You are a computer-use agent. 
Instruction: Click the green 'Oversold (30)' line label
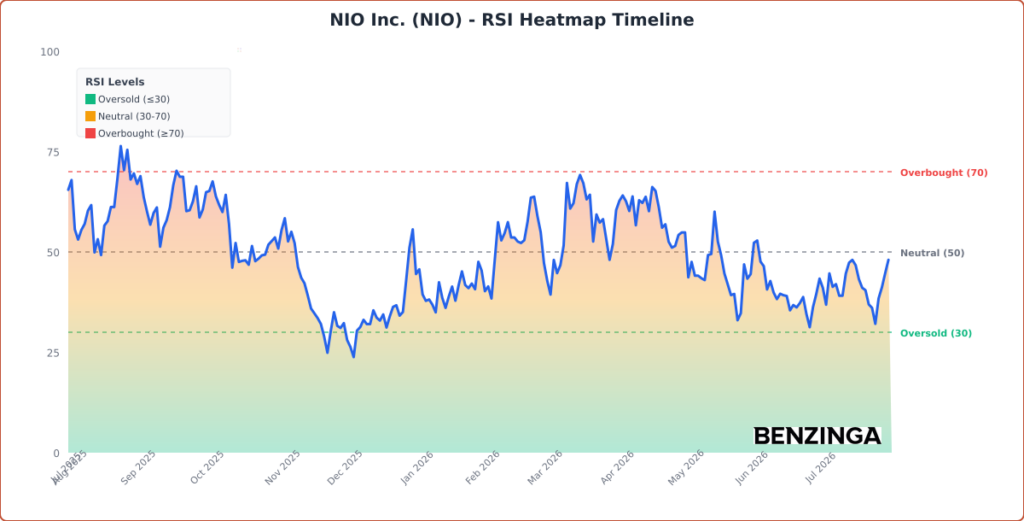[936, 334]
